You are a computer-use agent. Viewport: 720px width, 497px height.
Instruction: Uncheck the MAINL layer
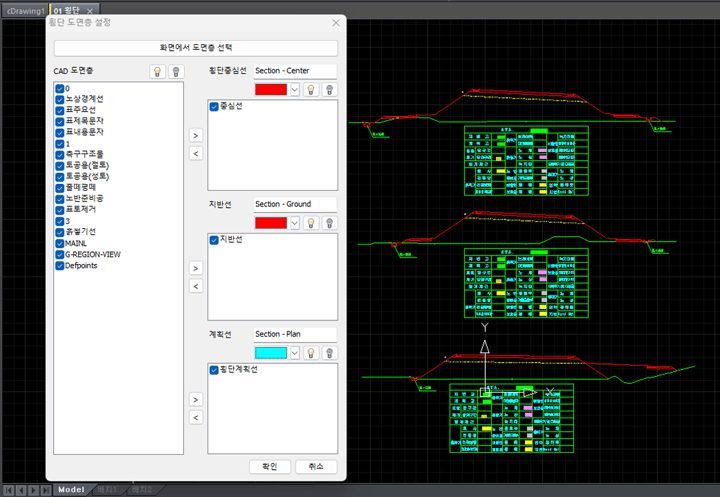(x=60, y=243)
